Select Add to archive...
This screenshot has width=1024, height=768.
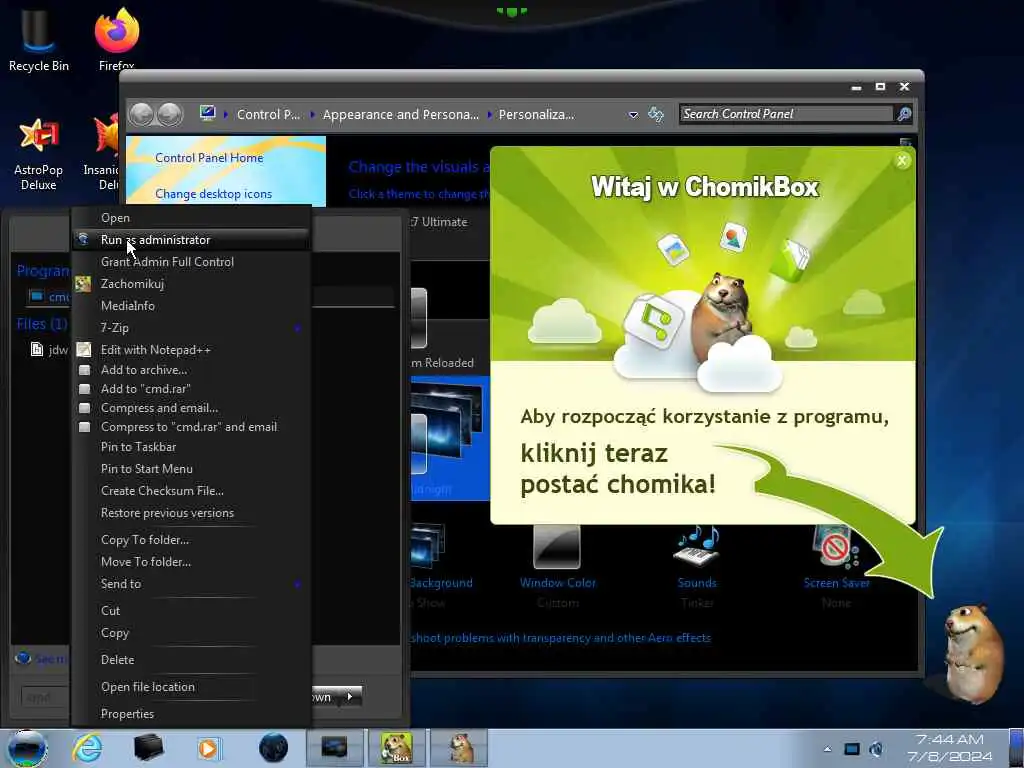coord(191,370)
